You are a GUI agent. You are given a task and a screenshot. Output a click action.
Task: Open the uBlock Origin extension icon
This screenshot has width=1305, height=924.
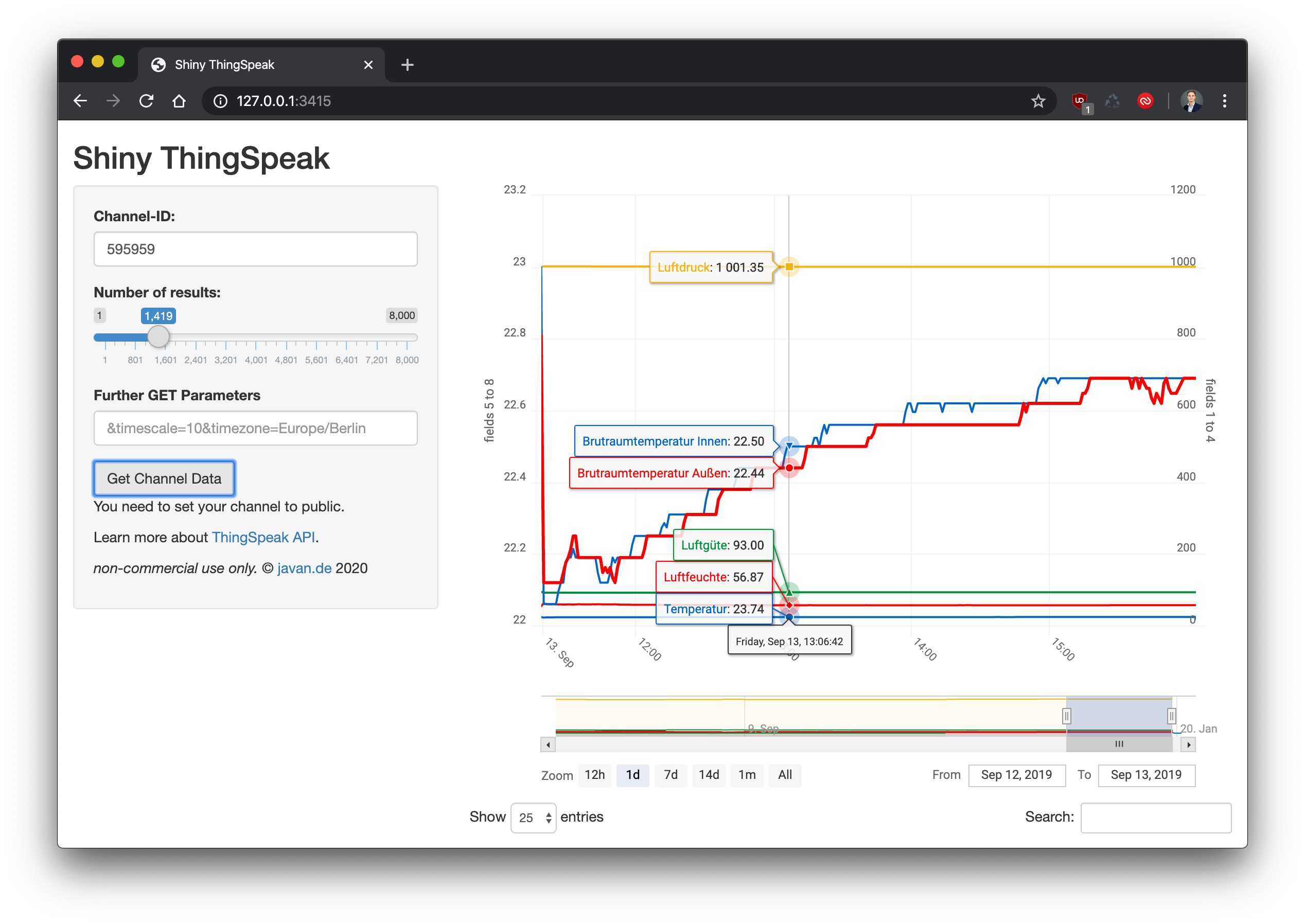coord(1079,101)
